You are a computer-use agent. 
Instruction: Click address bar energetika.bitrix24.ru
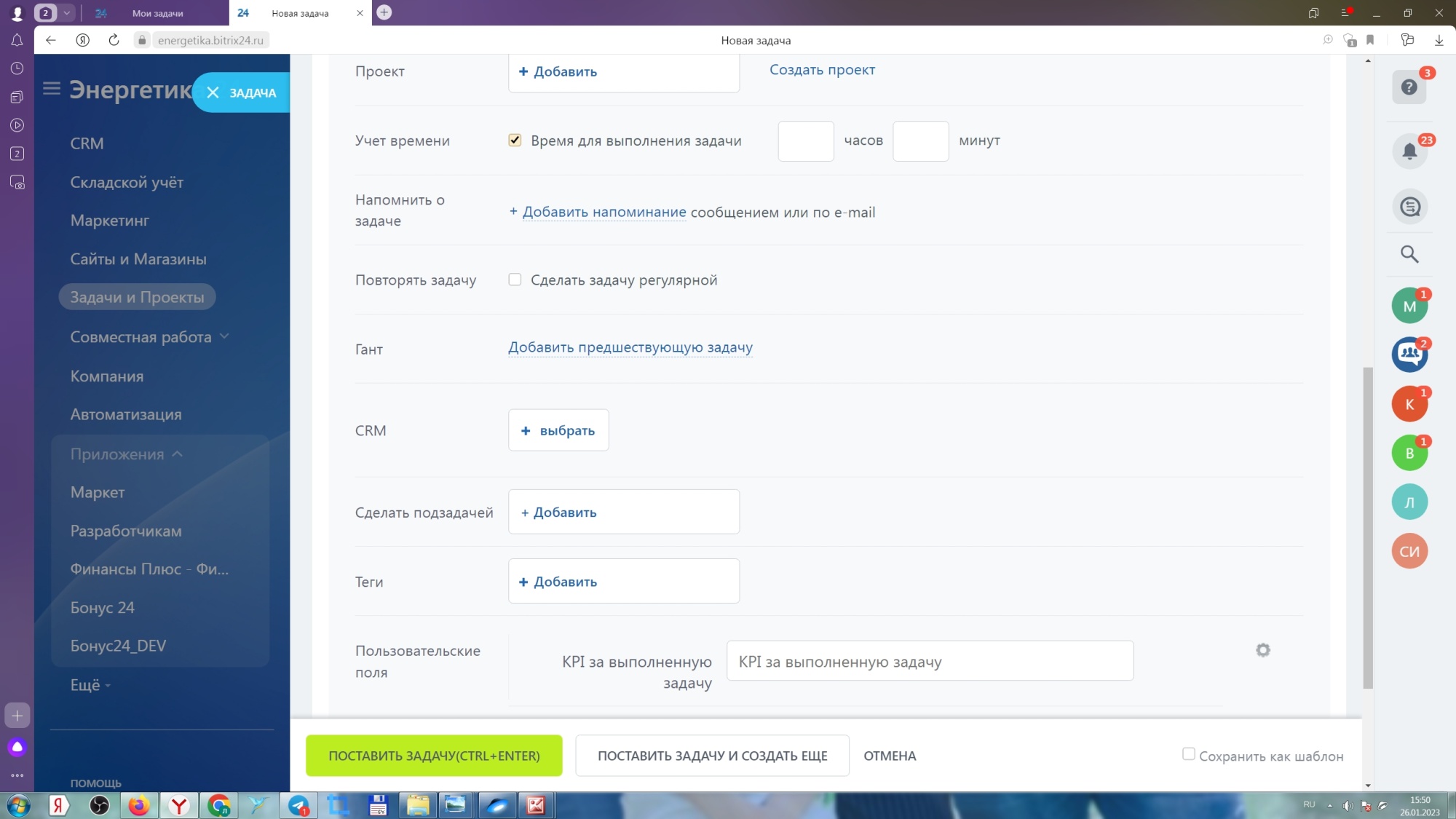pos(210,40)
